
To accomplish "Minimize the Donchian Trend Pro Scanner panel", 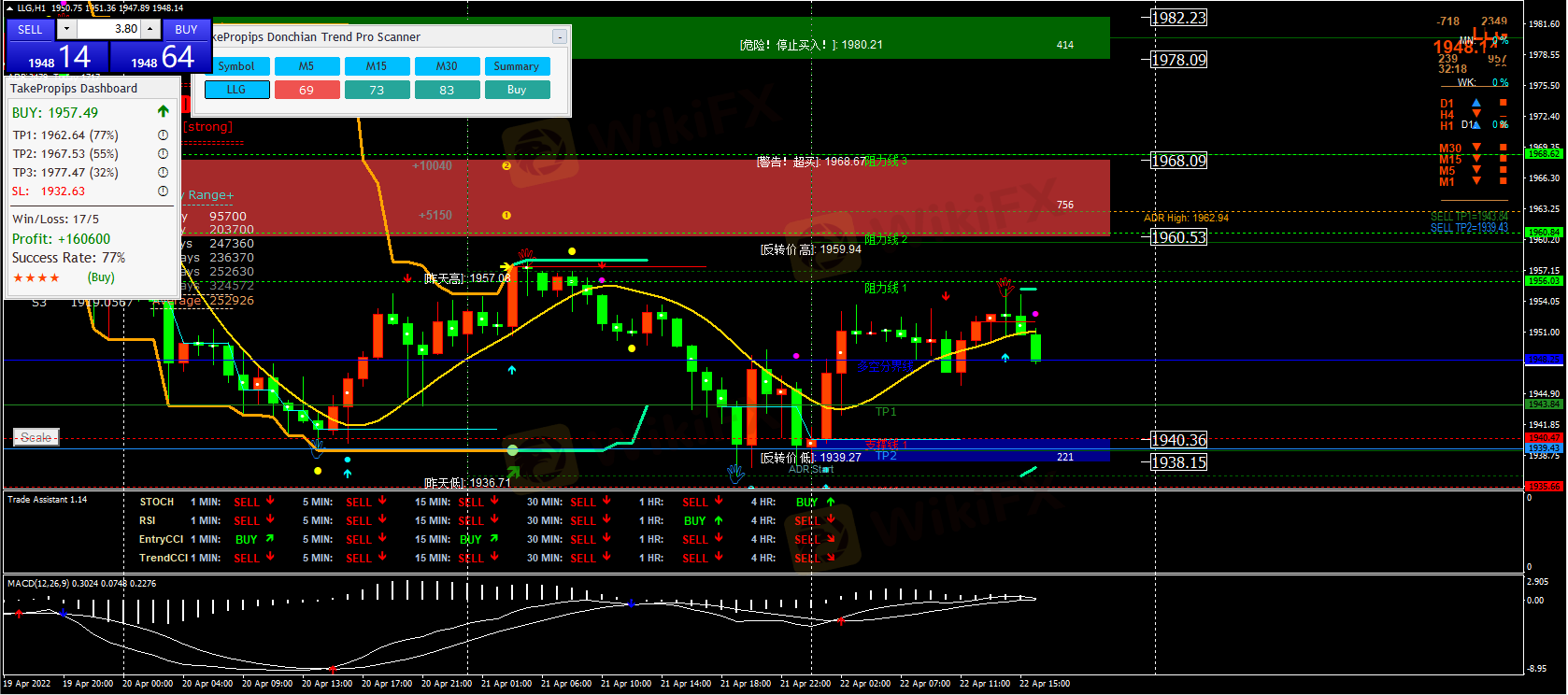I will coord(559,37).
